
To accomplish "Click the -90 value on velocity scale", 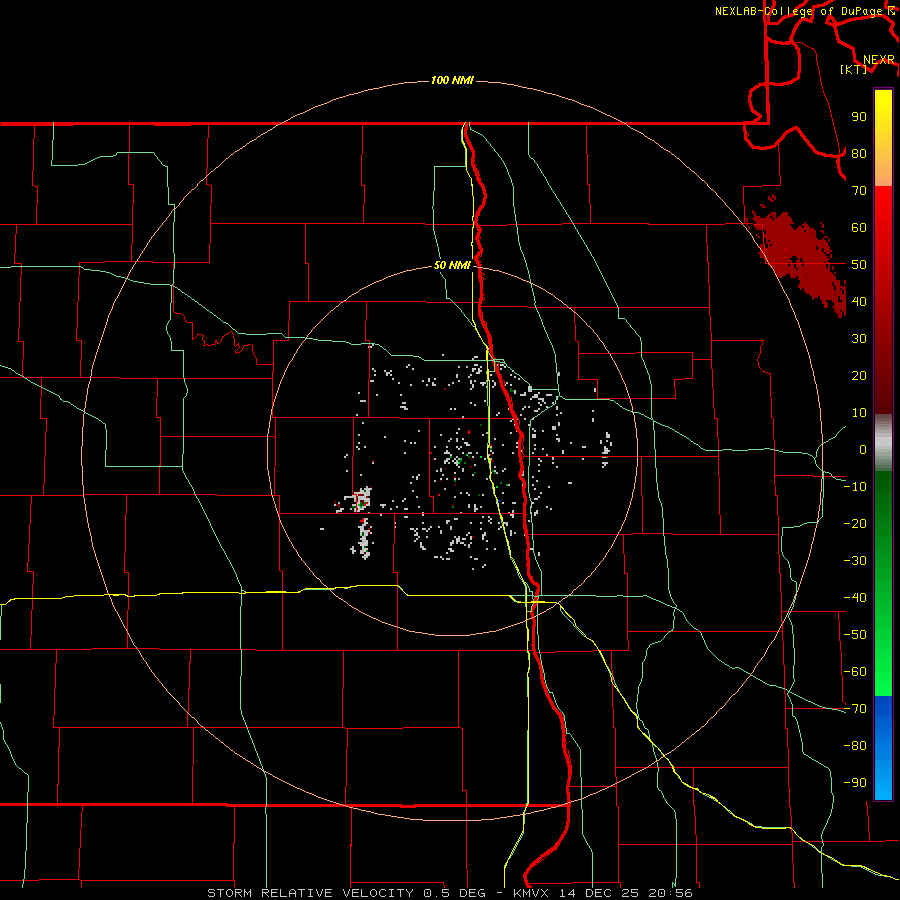I will (855, 783).
